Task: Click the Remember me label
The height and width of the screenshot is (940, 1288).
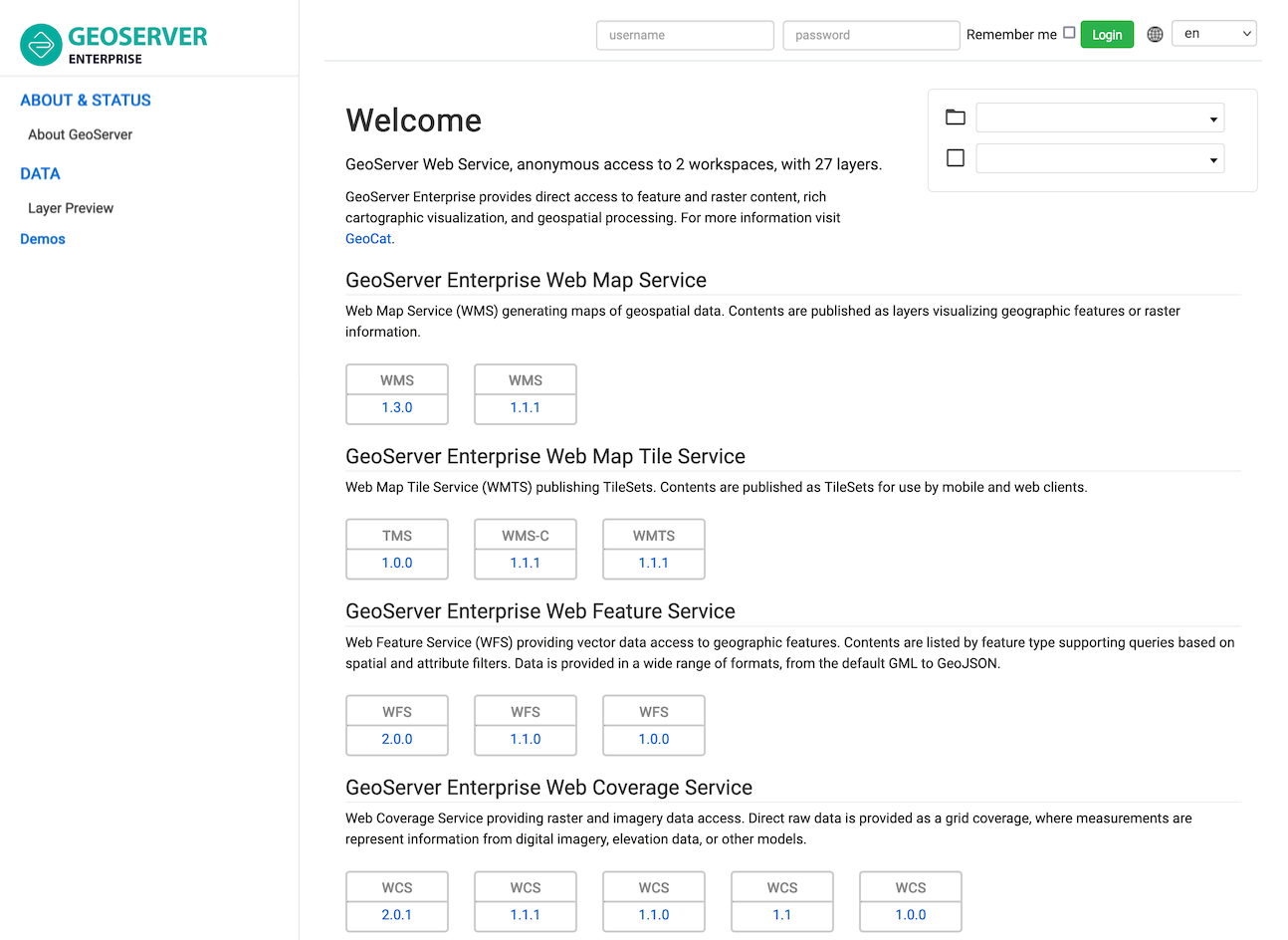Action: [1011, 34]
